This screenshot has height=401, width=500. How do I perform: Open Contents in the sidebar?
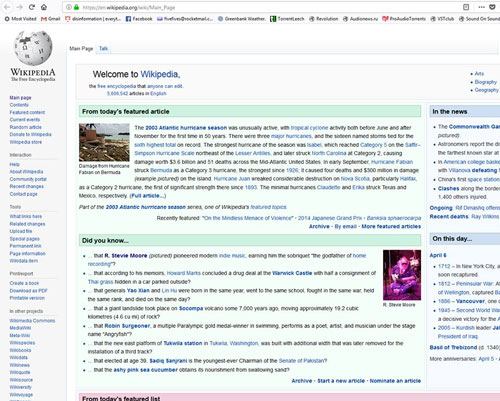[19, 105]
